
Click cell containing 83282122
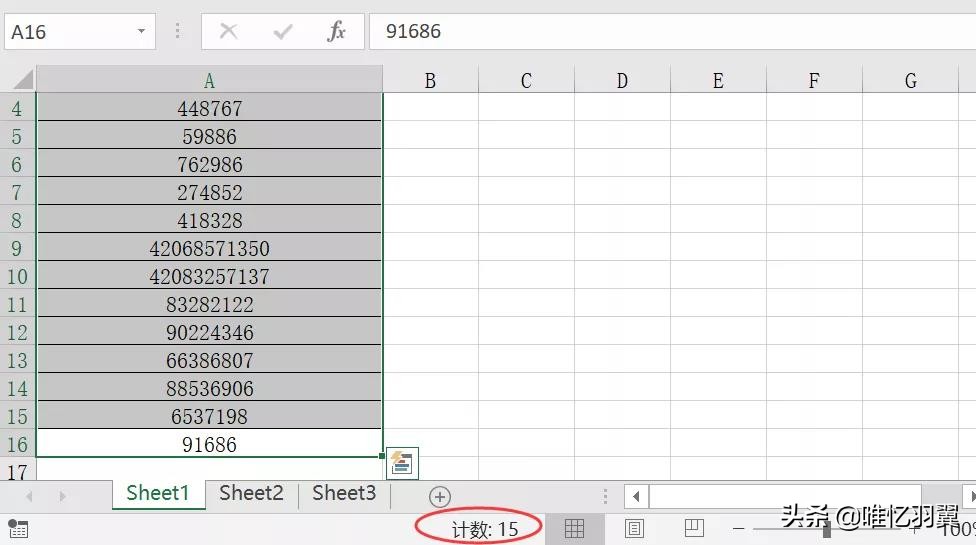(x=209, y=304)
